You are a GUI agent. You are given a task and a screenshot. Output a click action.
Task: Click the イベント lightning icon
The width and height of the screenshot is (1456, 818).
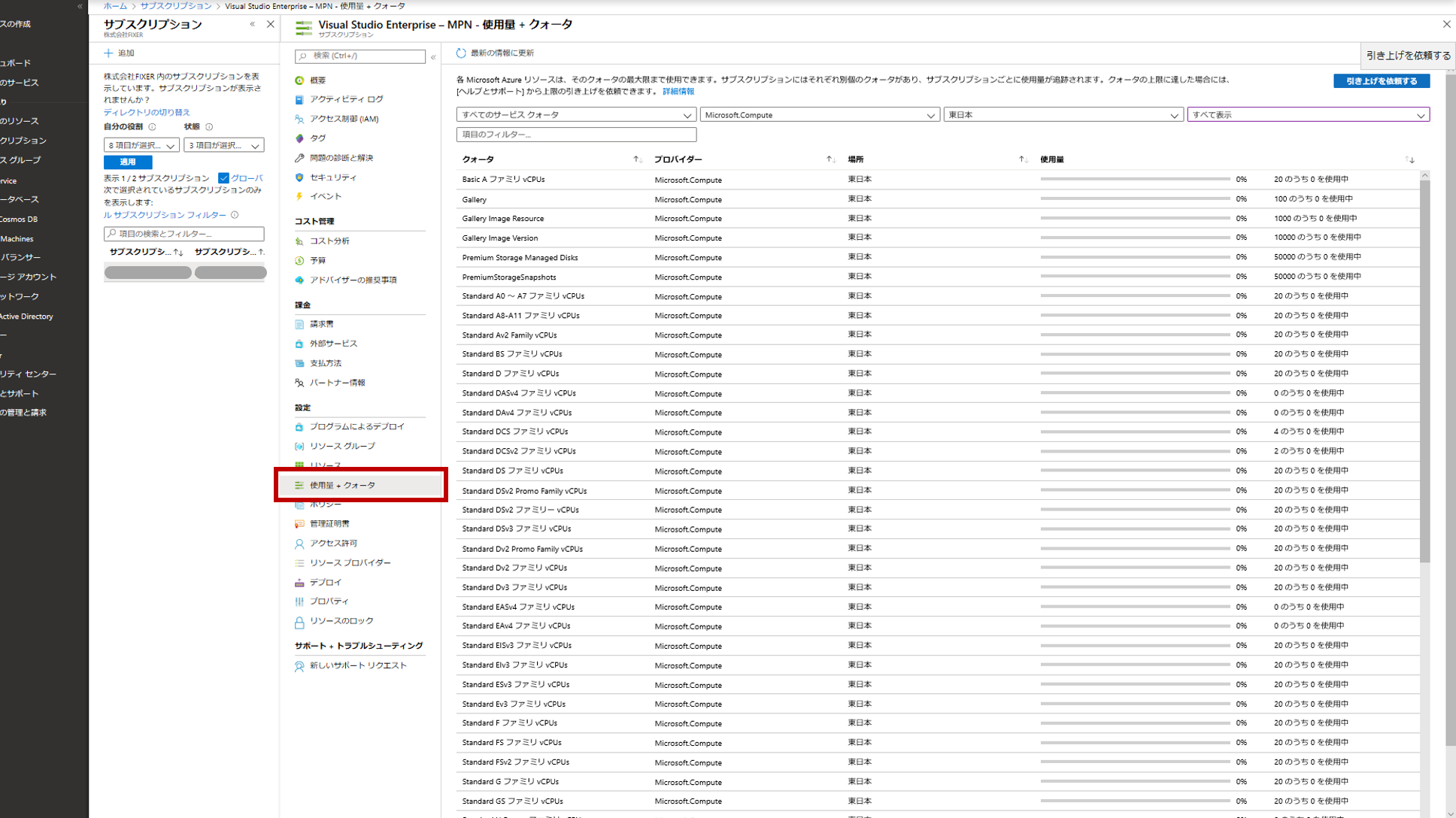tap(299, 196)
